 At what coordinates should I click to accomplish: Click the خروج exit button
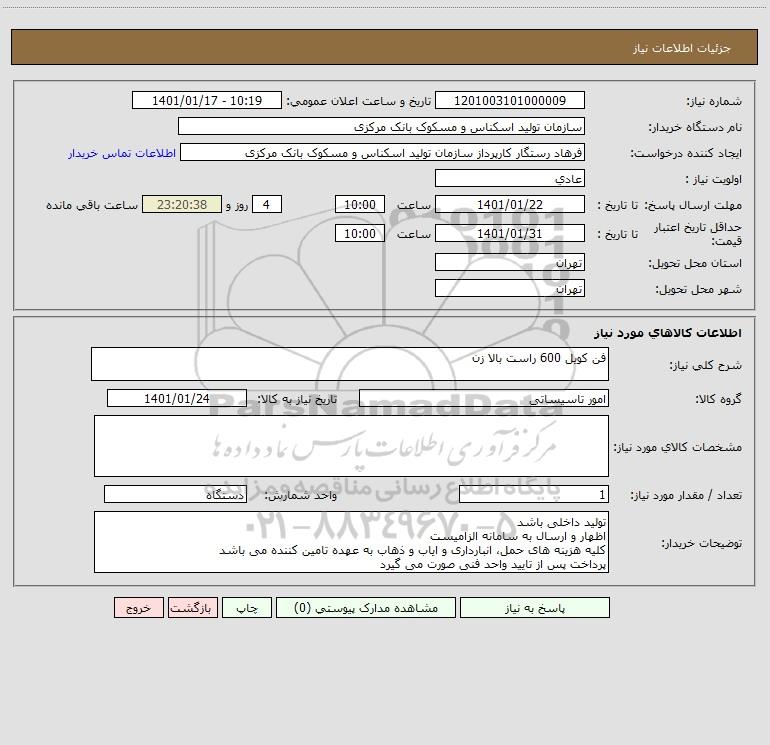pyautogui.click(x=138, y=608)
